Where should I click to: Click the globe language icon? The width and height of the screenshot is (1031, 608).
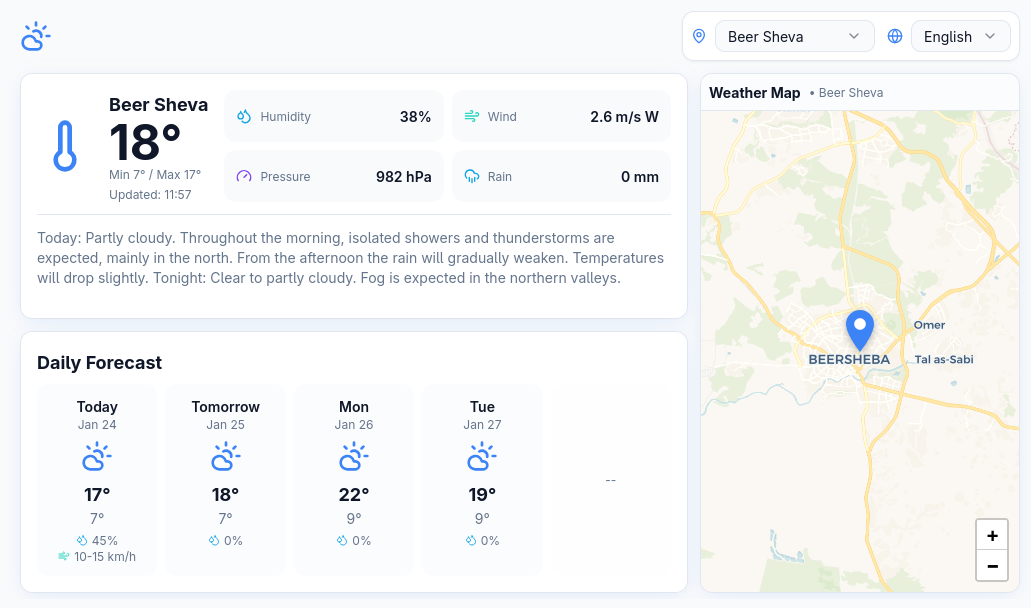pos(895,36)
